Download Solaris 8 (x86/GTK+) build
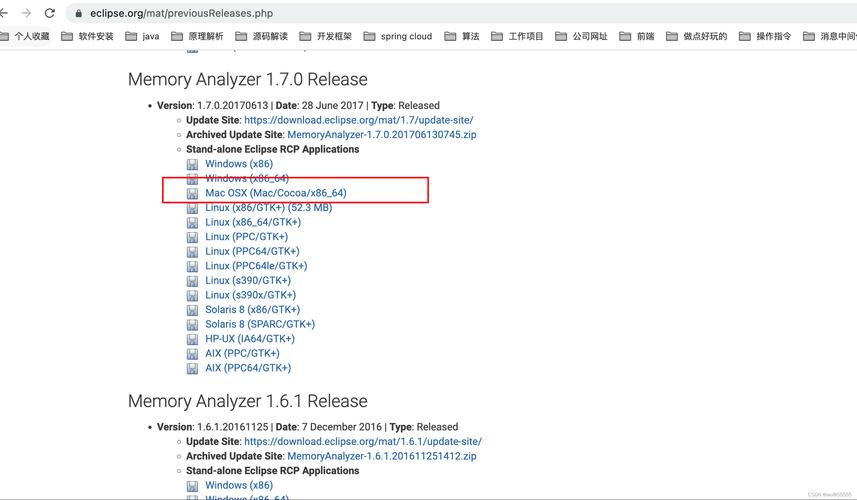 tap(253, 309)
